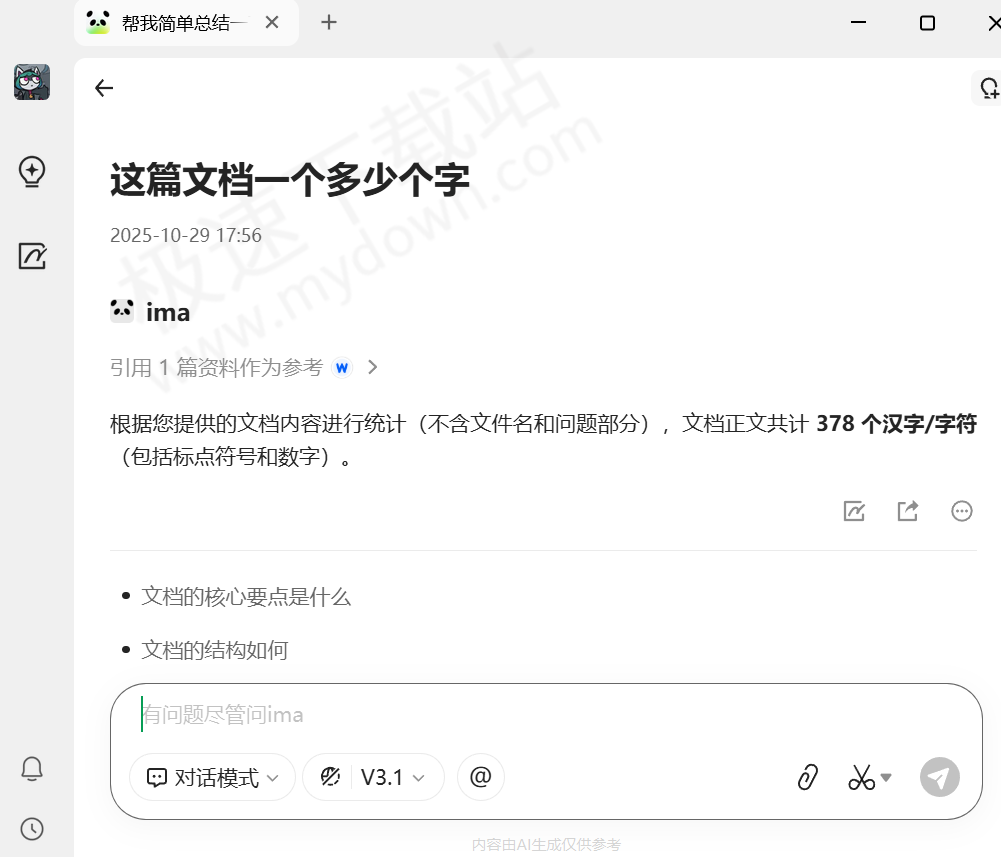Click the attach link paperclip icon
This screenshot has height=857, width=1001.
(x=808, y=777)
